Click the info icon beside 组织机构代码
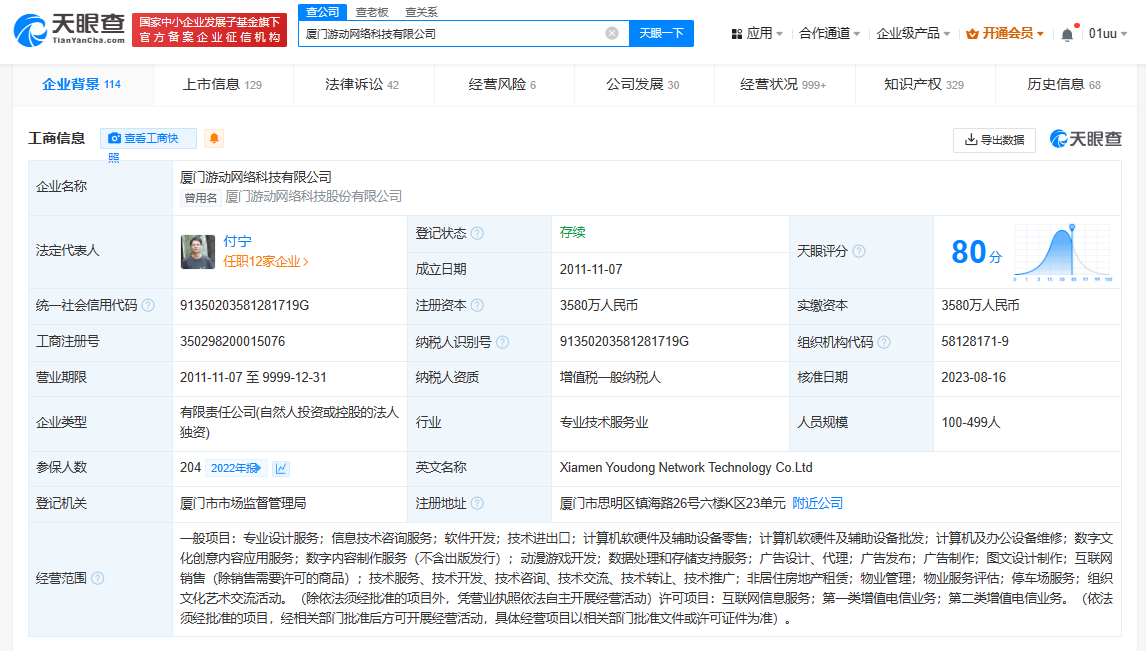Image resolution: width=1146 pixels, height=651 pixels. [x=884, y=341]
